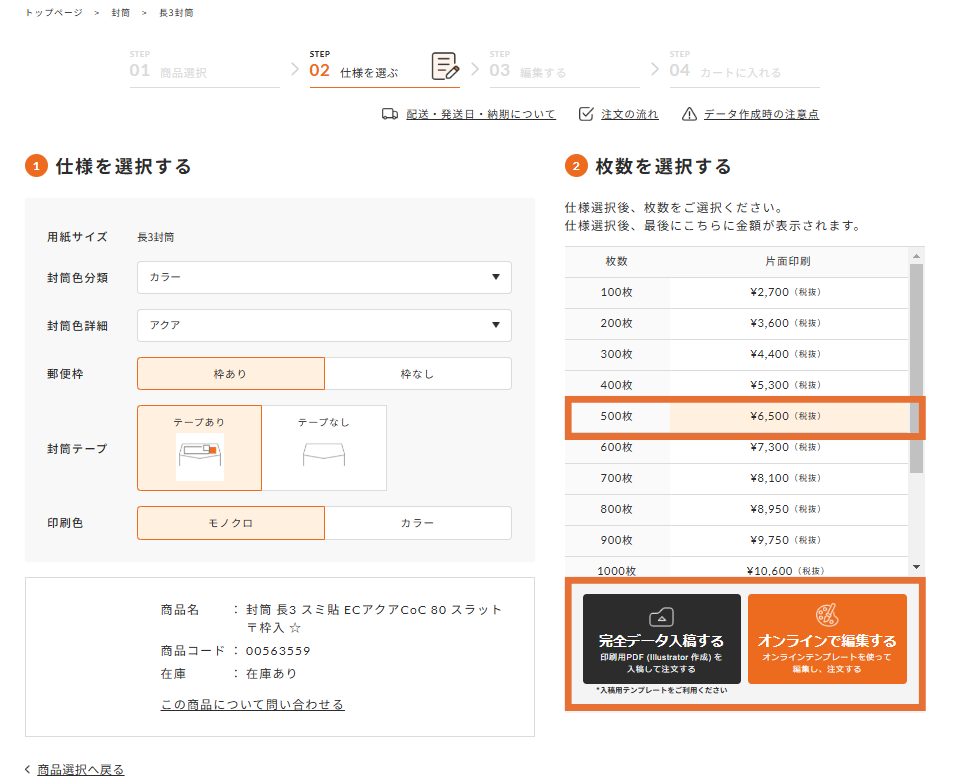Viewport: 955px width, 777px height.
Task: Expand the 封筒色詳細 アクア dropdown
Action: [324, 325]
